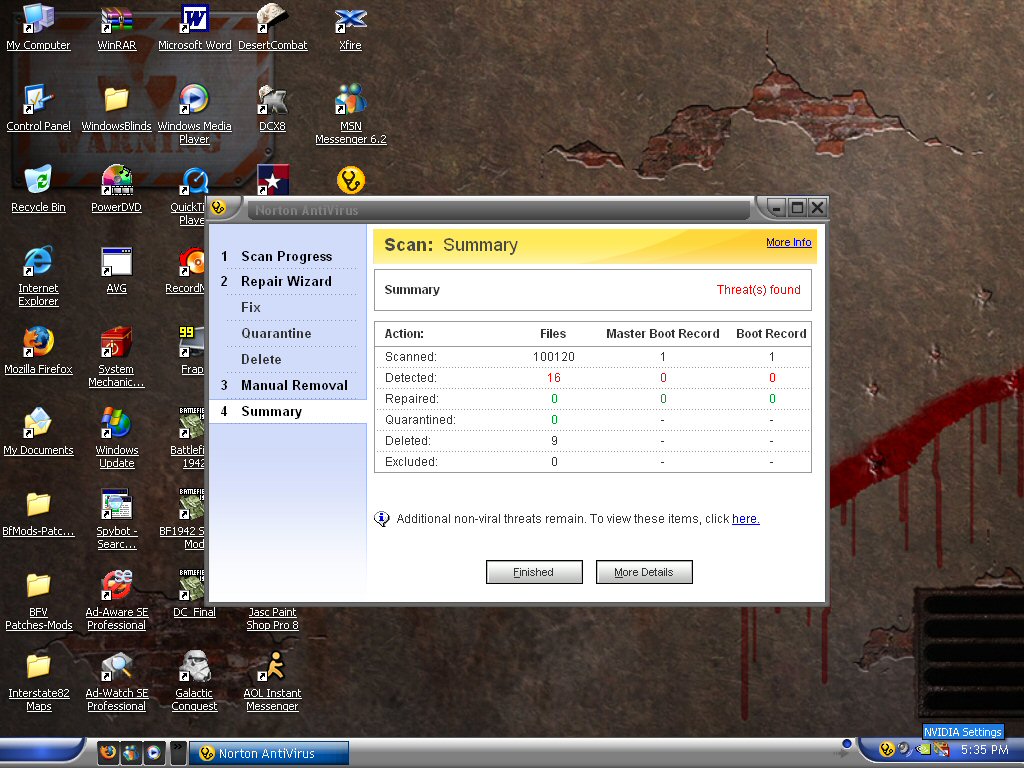Launch PowerDVD from the desktop
This screenshot has width=1024, height=768.
[x=116, y=189]
